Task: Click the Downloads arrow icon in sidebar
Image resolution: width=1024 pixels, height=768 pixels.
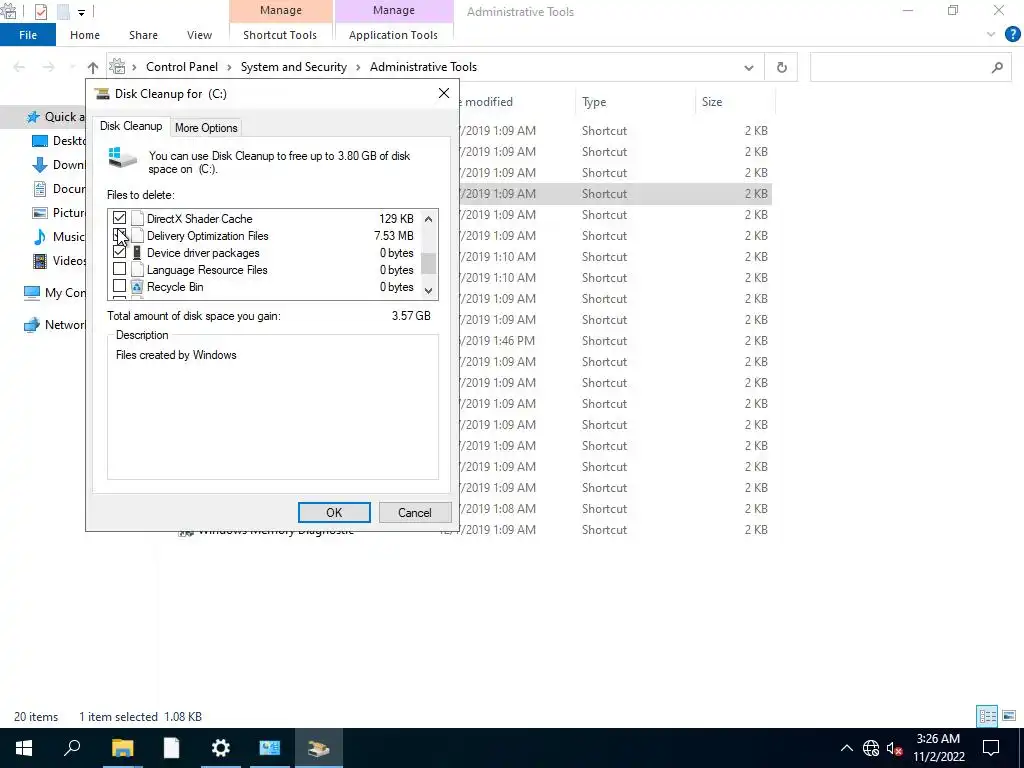Action: pyautogui.click(x=40, y=165)
